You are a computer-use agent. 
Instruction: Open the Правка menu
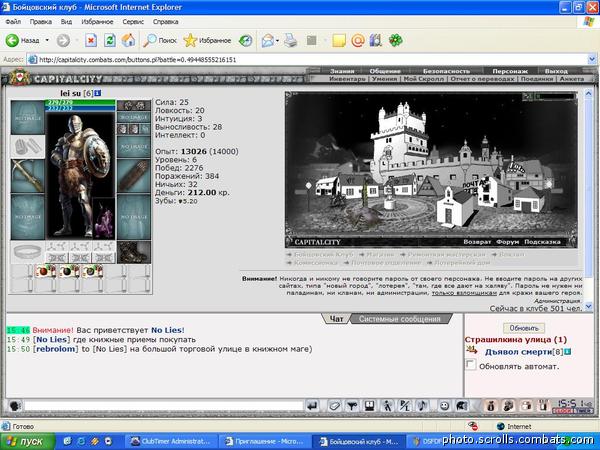[41, 22]
